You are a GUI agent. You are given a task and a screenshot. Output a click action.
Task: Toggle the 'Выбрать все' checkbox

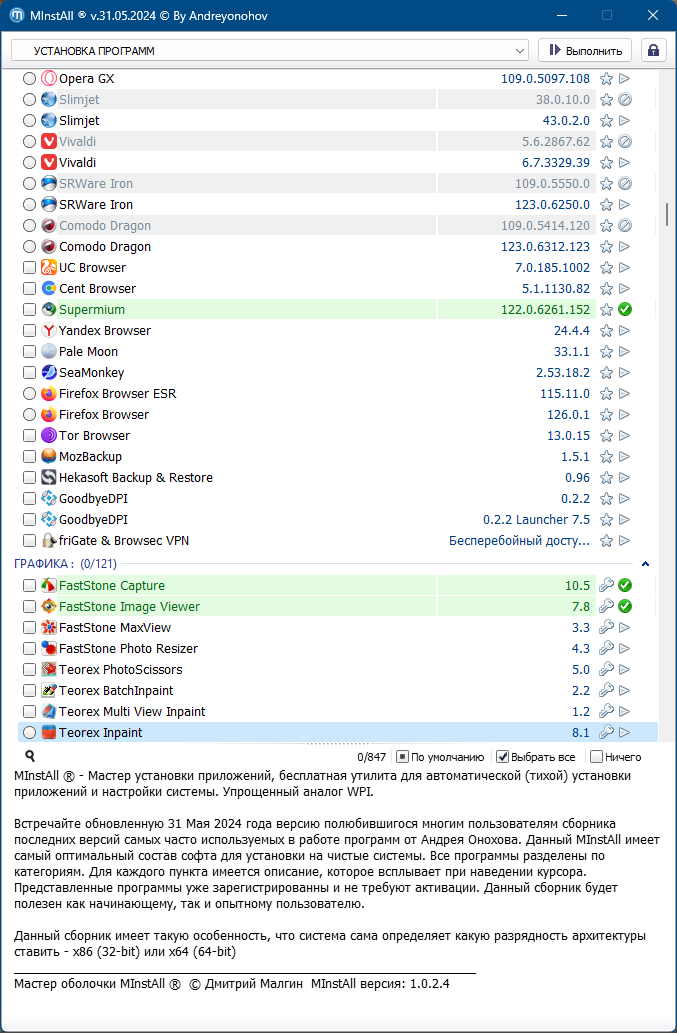click(502, 757)
